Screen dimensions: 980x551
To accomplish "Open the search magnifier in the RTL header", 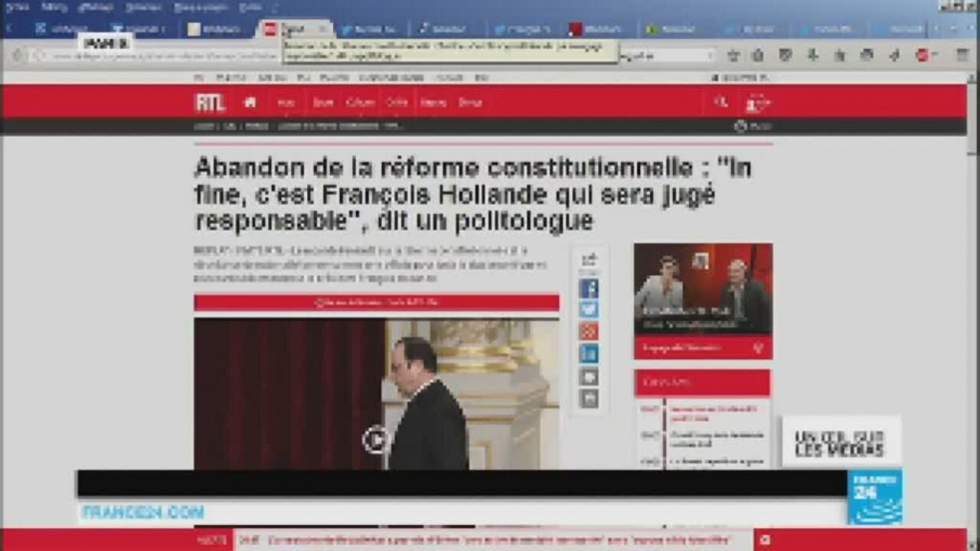I will coord(720,102).
